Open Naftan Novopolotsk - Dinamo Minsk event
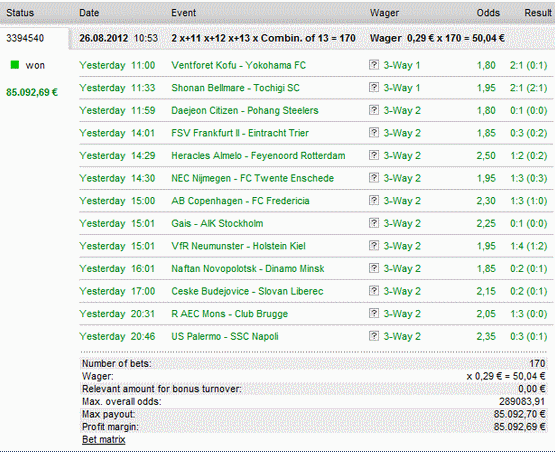 tap(248, 269)
